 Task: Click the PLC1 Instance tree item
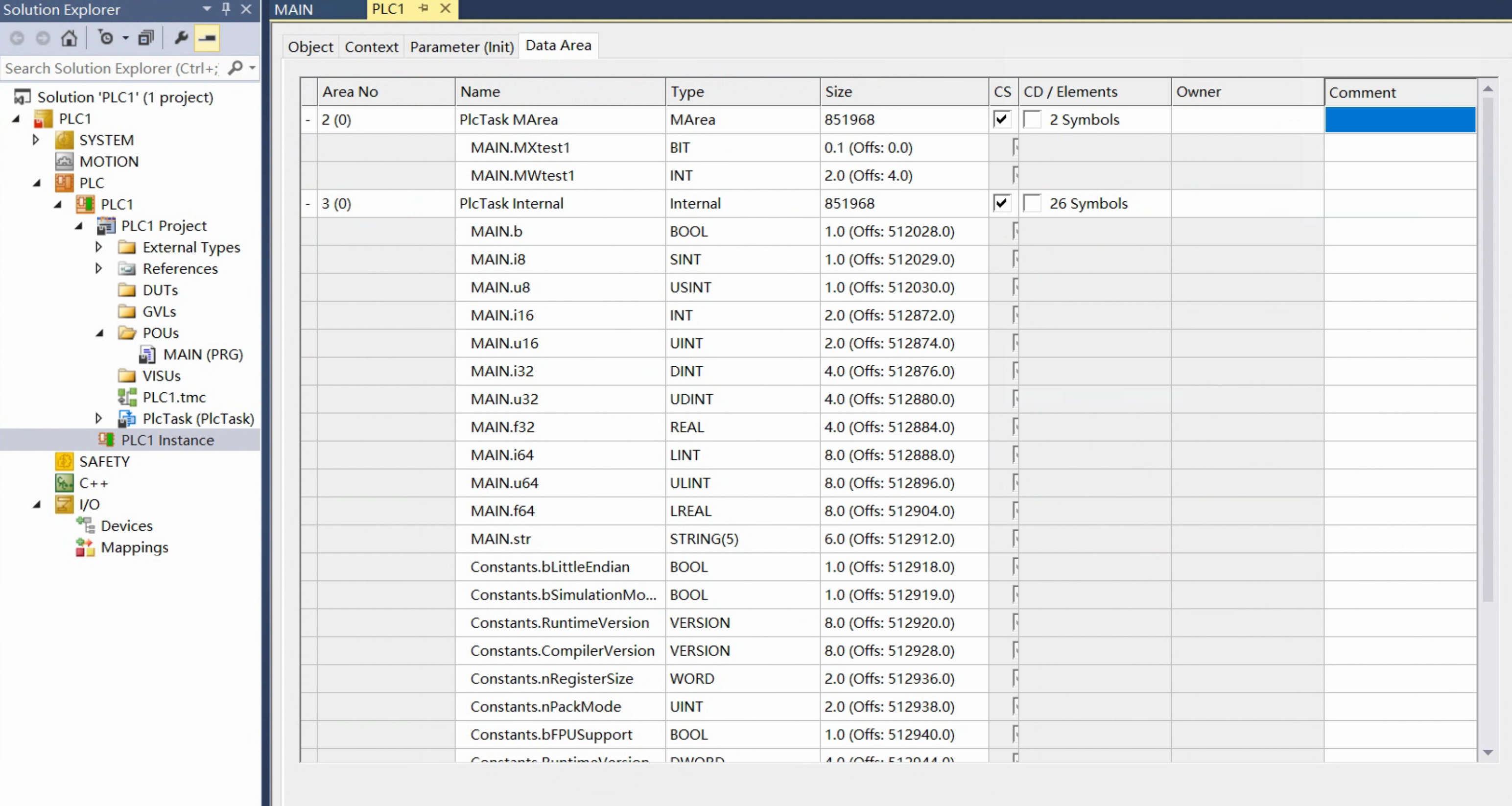click(167, 440)
